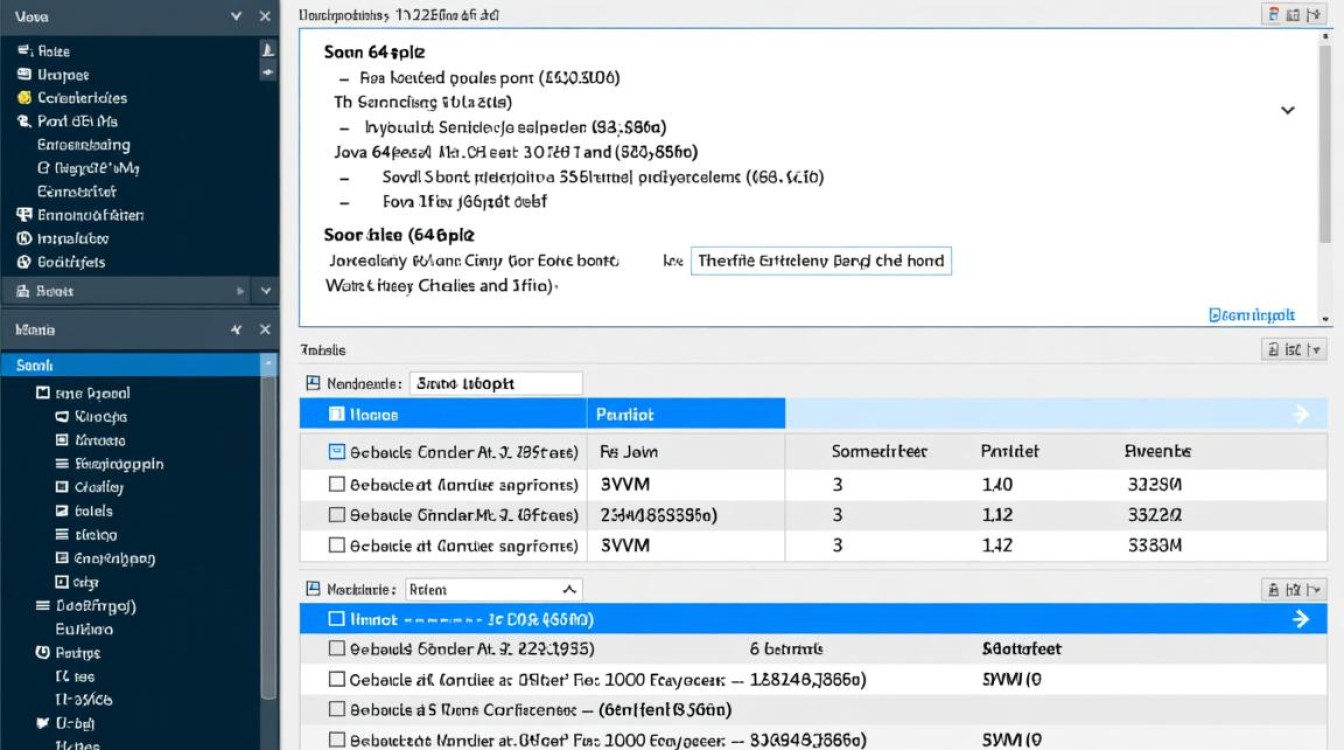Click the pin icon in the lower sidebar panel header
The image size is (1344, 750).
tap(236, 329)
